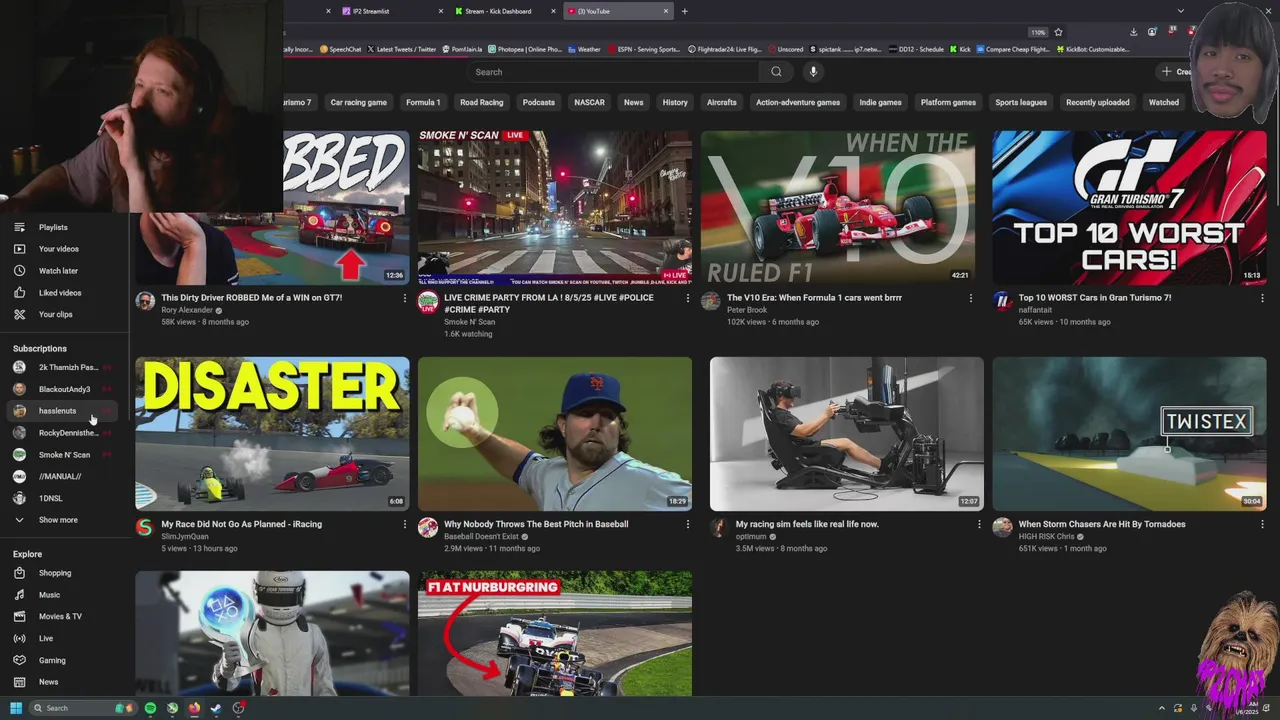The width and height of the screenshot is (1280, 720).
Task: Open options menu for V10 Era video
Action: [x=970, y=298]
